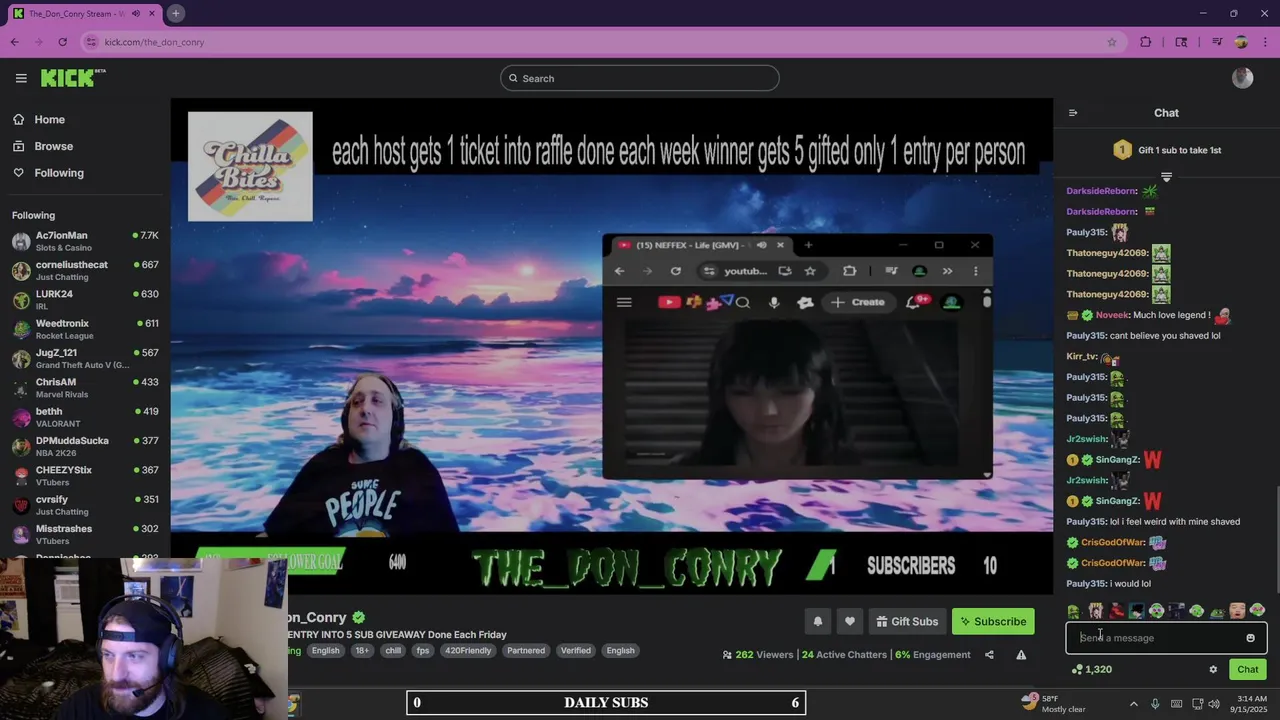Click the stream video player

611,348
